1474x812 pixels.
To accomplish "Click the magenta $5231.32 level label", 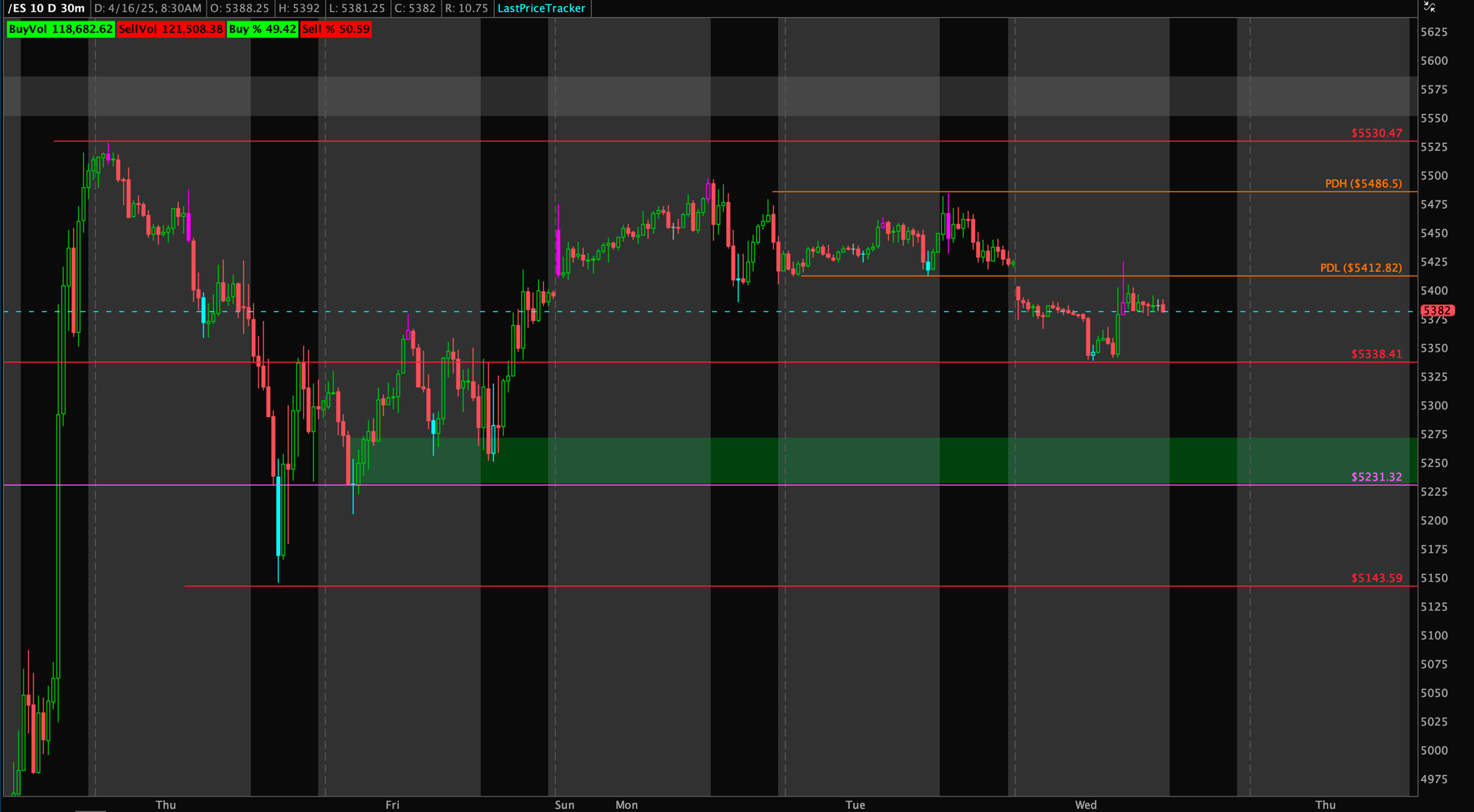I will [x=1376, y=477].
